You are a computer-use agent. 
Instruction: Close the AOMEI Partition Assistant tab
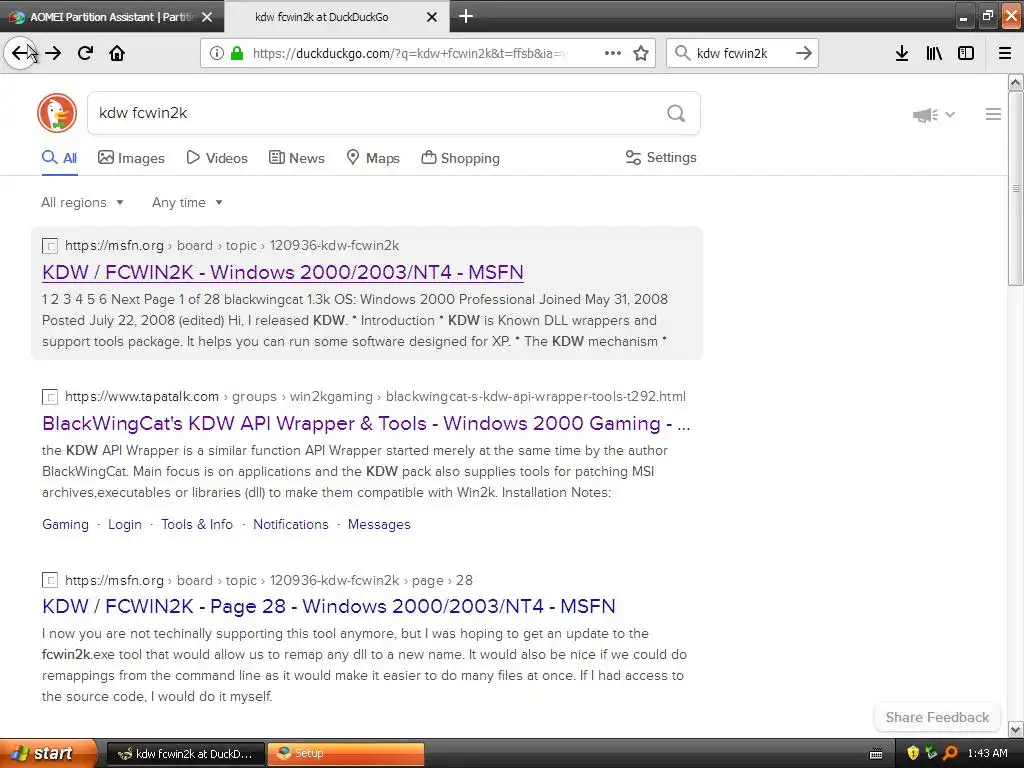pyautogui.click(x=207, y=17)
